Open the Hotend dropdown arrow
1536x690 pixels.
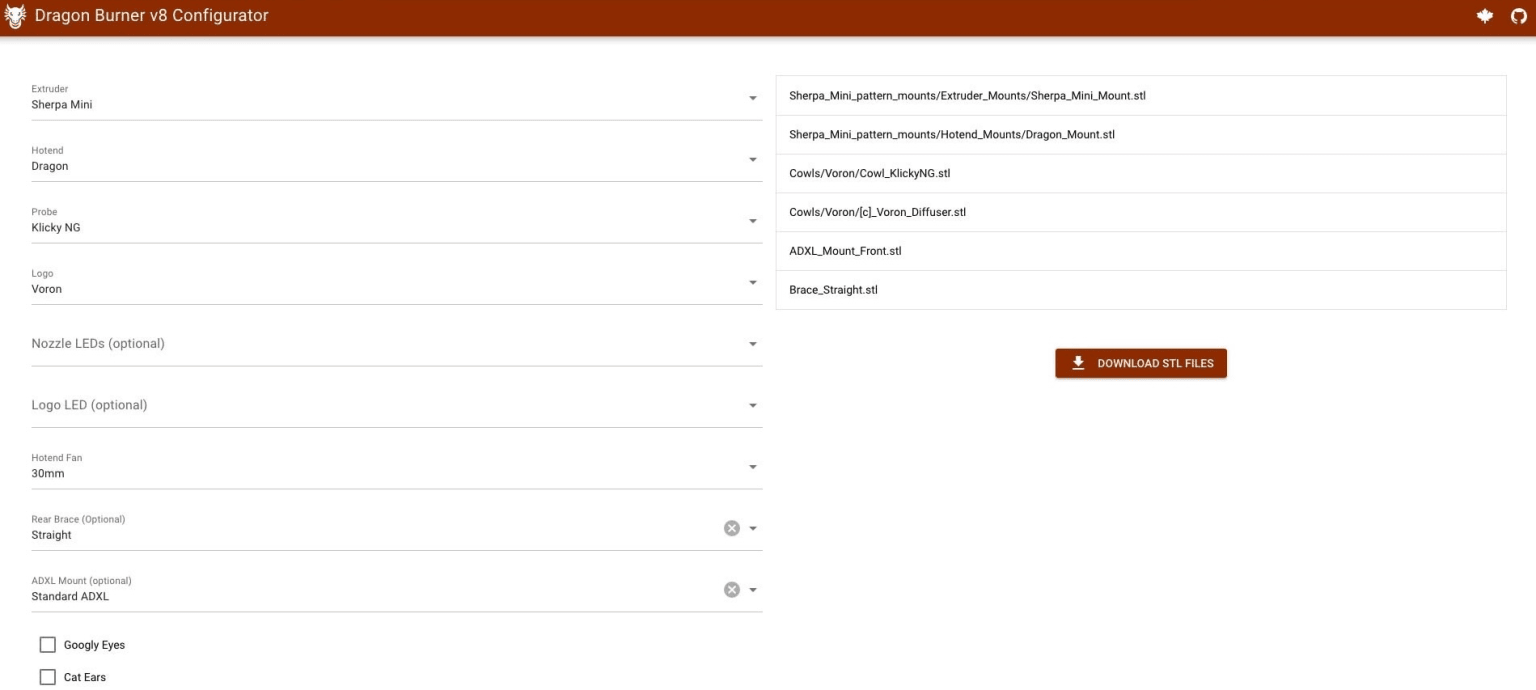tap(753, 159)
